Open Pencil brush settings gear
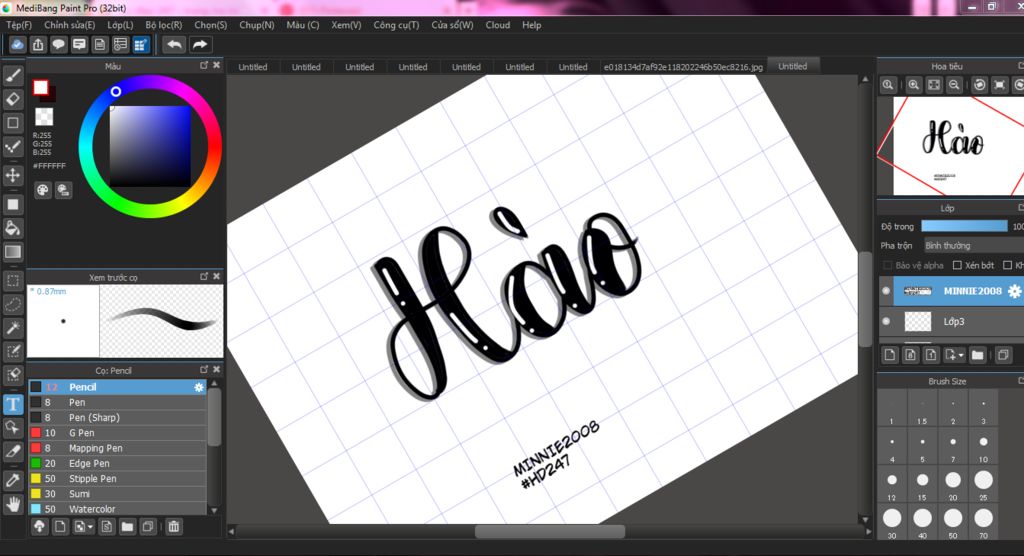The height and width of the screenshot is (556, 1024). pos(199,387)
